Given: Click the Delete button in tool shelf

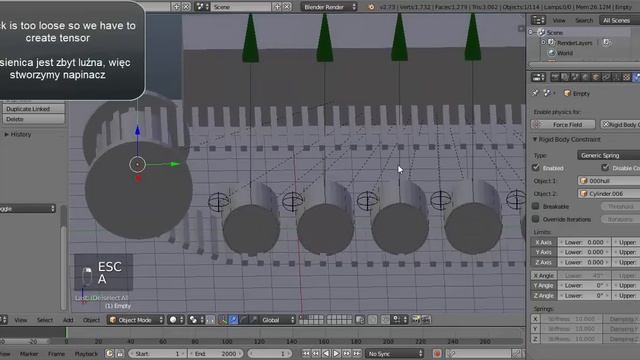Looking at the screenshot, I should tap(34, 119).
